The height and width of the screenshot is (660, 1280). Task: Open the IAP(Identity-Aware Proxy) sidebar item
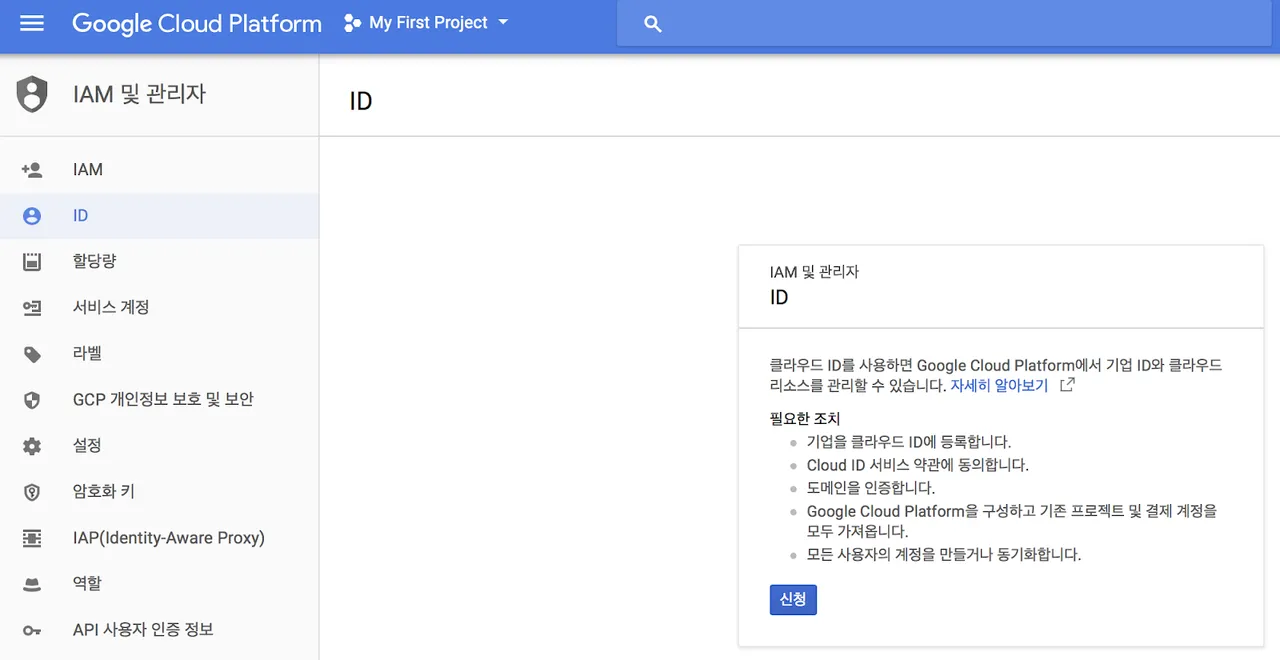(x=159, y=537)
